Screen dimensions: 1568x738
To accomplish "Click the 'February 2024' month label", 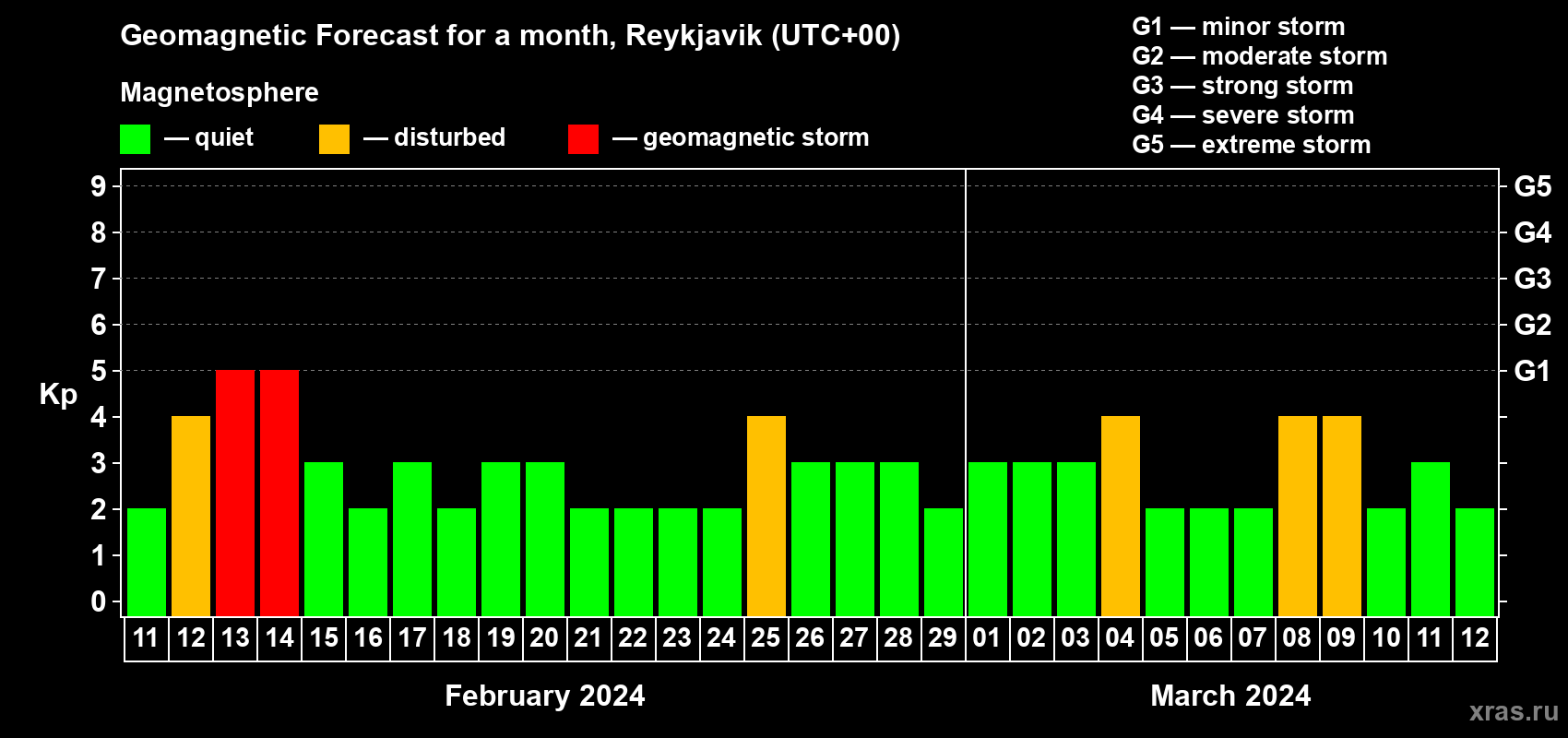I will tap(545, 696).
